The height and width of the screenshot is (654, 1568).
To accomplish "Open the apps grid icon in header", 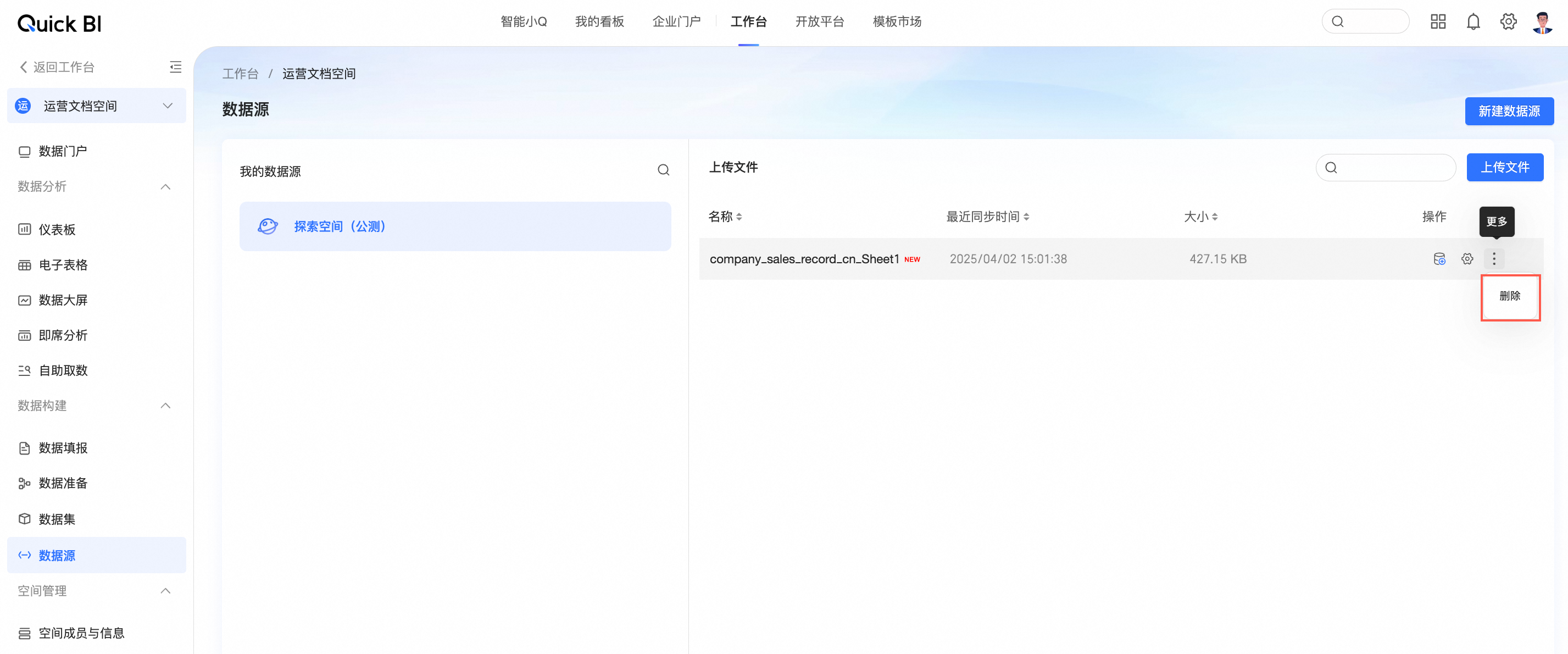I will (x=1438, y=22).
